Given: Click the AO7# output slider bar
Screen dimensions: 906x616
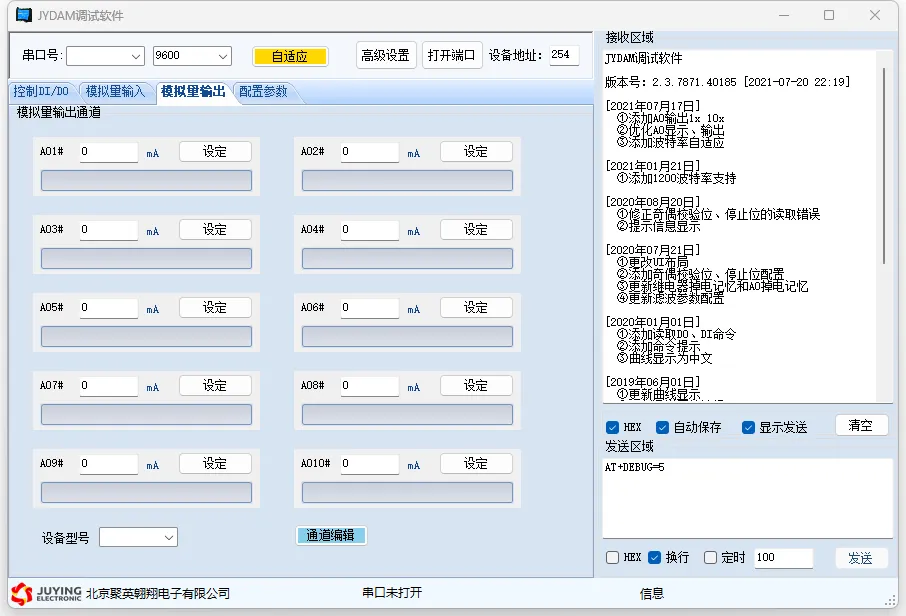Looking at the screenshot, I should 146,414.
